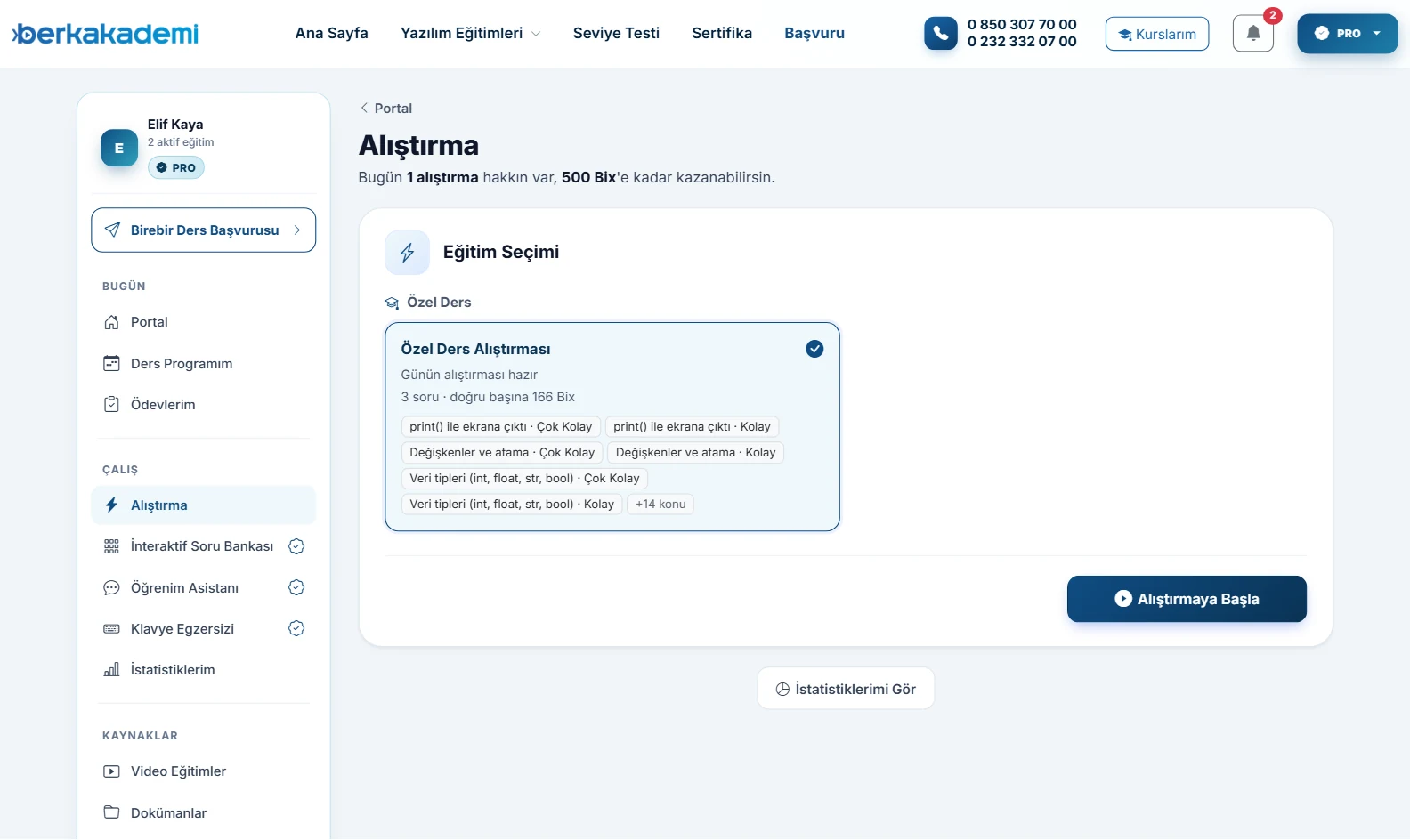This screenshot has width=1410, height=840.
Task: Click the Klavye Egzersizi check badge
Action: [296, 628]
